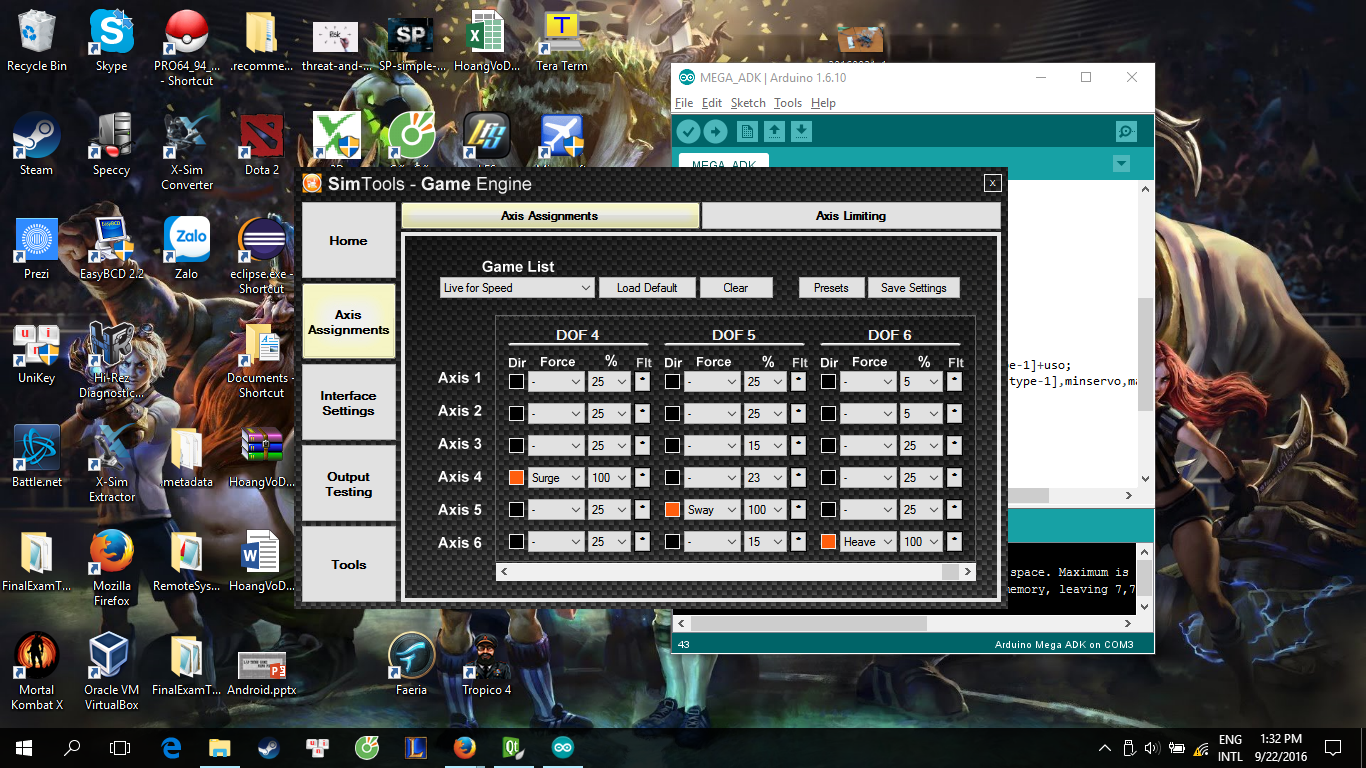1366x768 pixels.
Task: Open DOF 4 force dropdown for Axis 1
Action: tap(556, 382)
